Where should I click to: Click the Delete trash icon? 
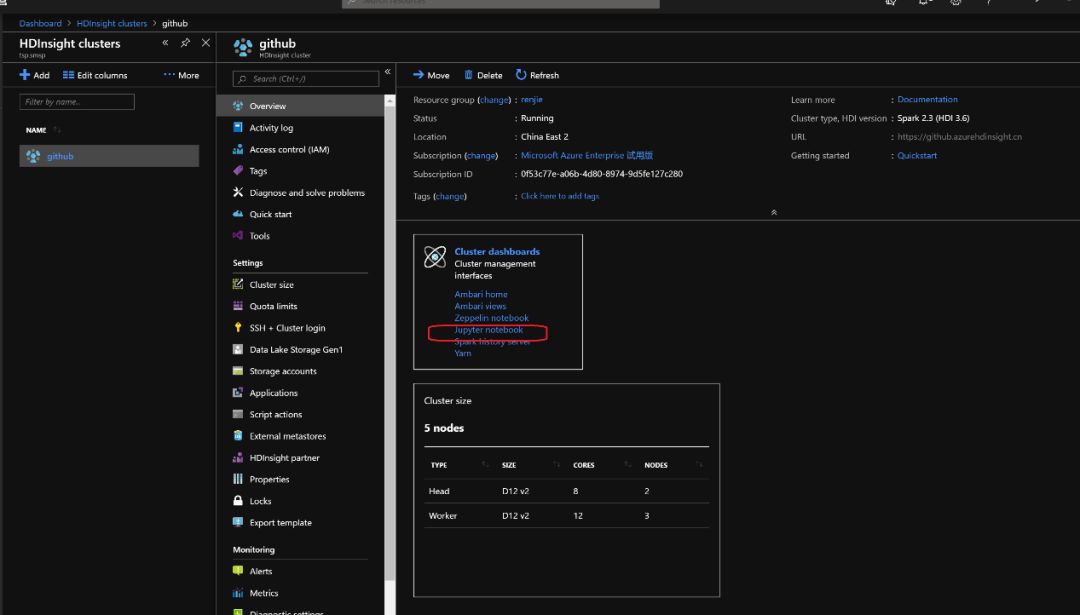pyautogui.click(x=468, y=75)
